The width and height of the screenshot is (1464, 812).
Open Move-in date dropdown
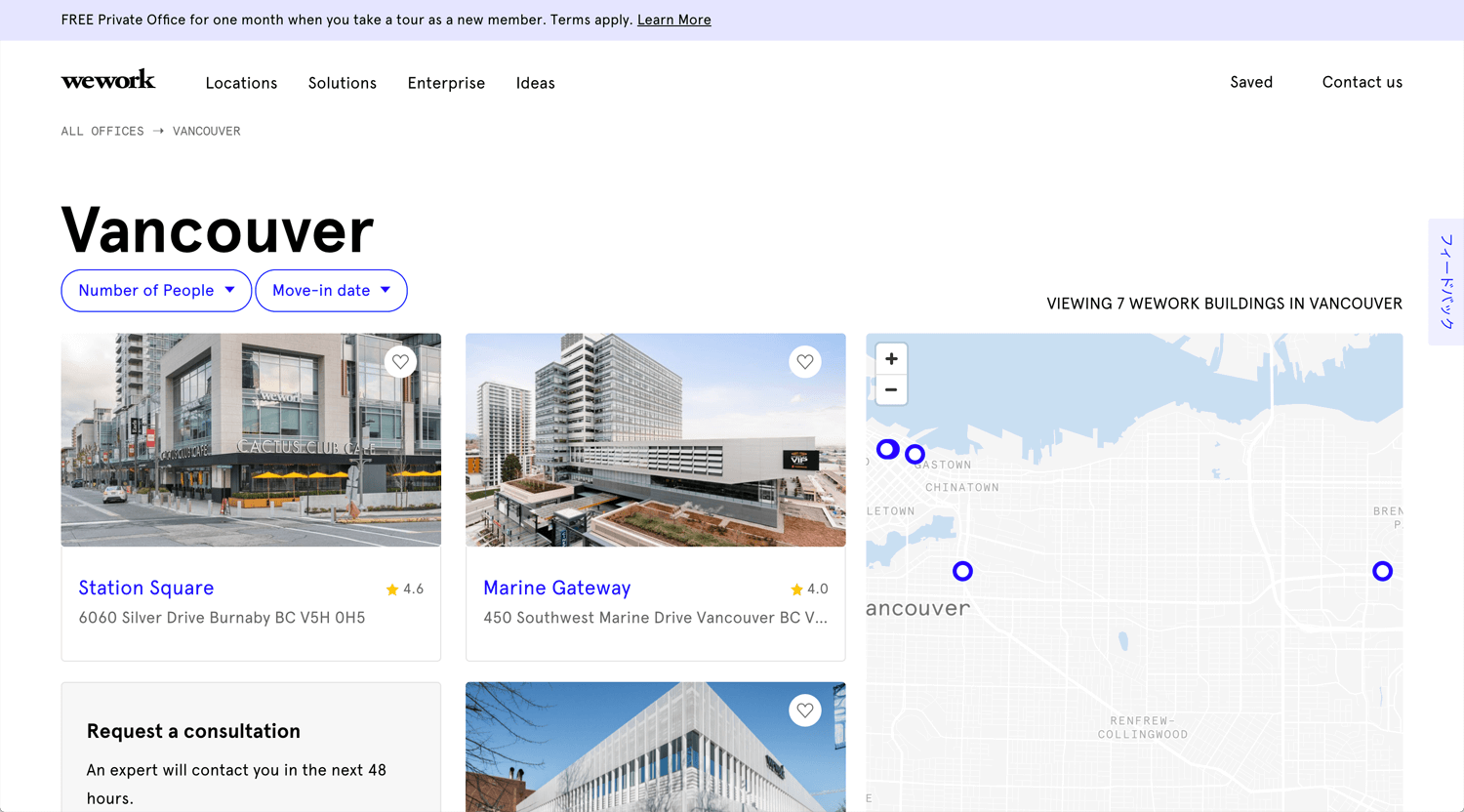[x=331, y=291]
